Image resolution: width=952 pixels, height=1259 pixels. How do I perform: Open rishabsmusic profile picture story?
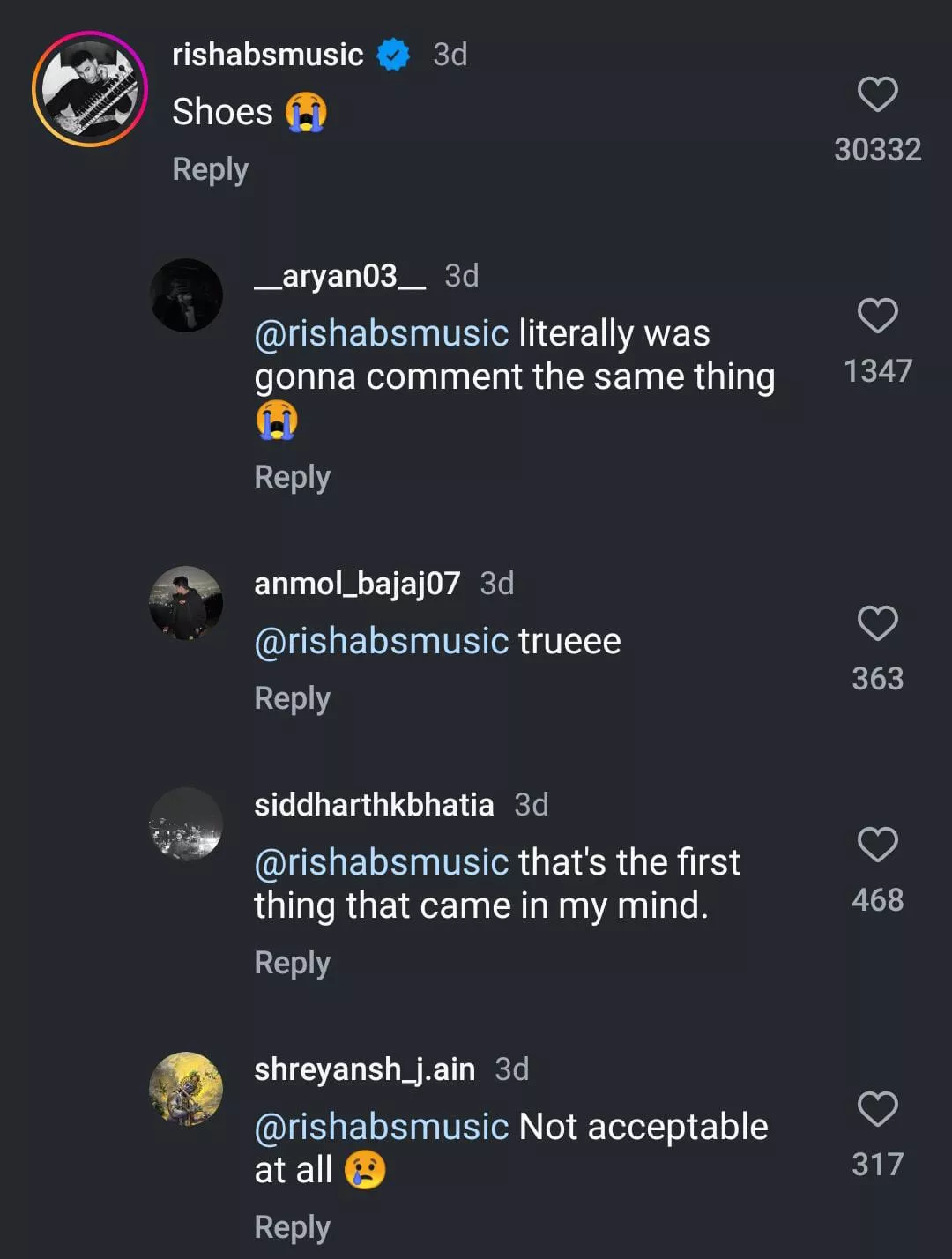(90, 88)
